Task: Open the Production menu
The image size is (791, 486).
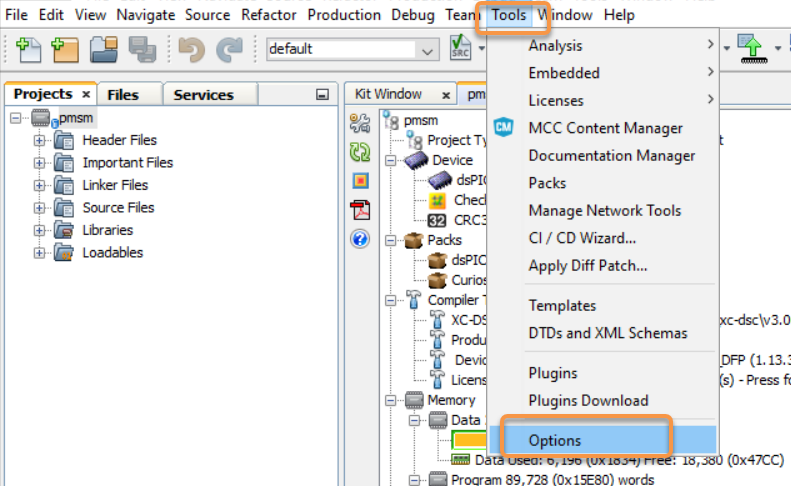Action: click(x=344, y=15)
